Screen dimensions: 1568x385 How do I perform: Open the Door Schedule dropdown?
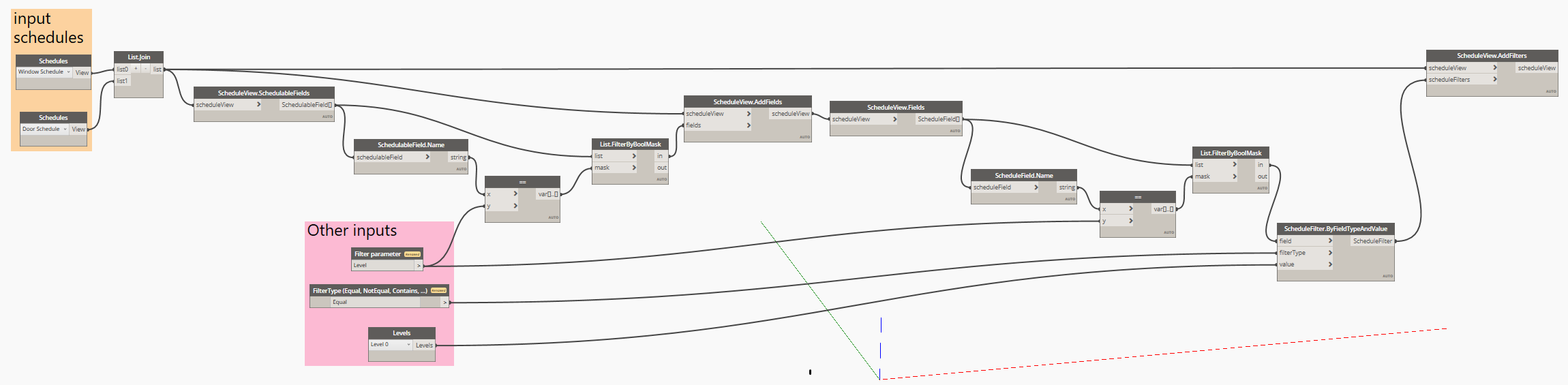[x=44, y=129]
